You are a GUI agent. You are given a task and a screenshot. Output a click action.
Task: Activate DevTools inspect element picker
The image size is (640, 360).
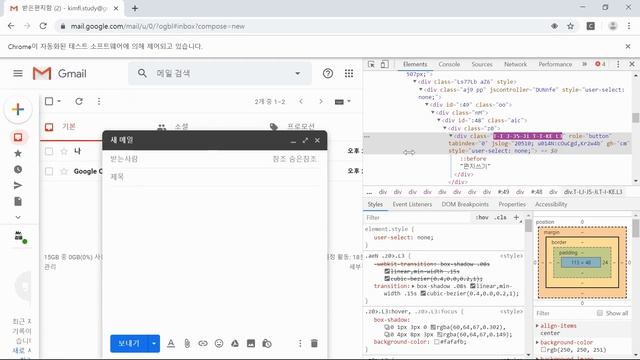coord(371,64)
